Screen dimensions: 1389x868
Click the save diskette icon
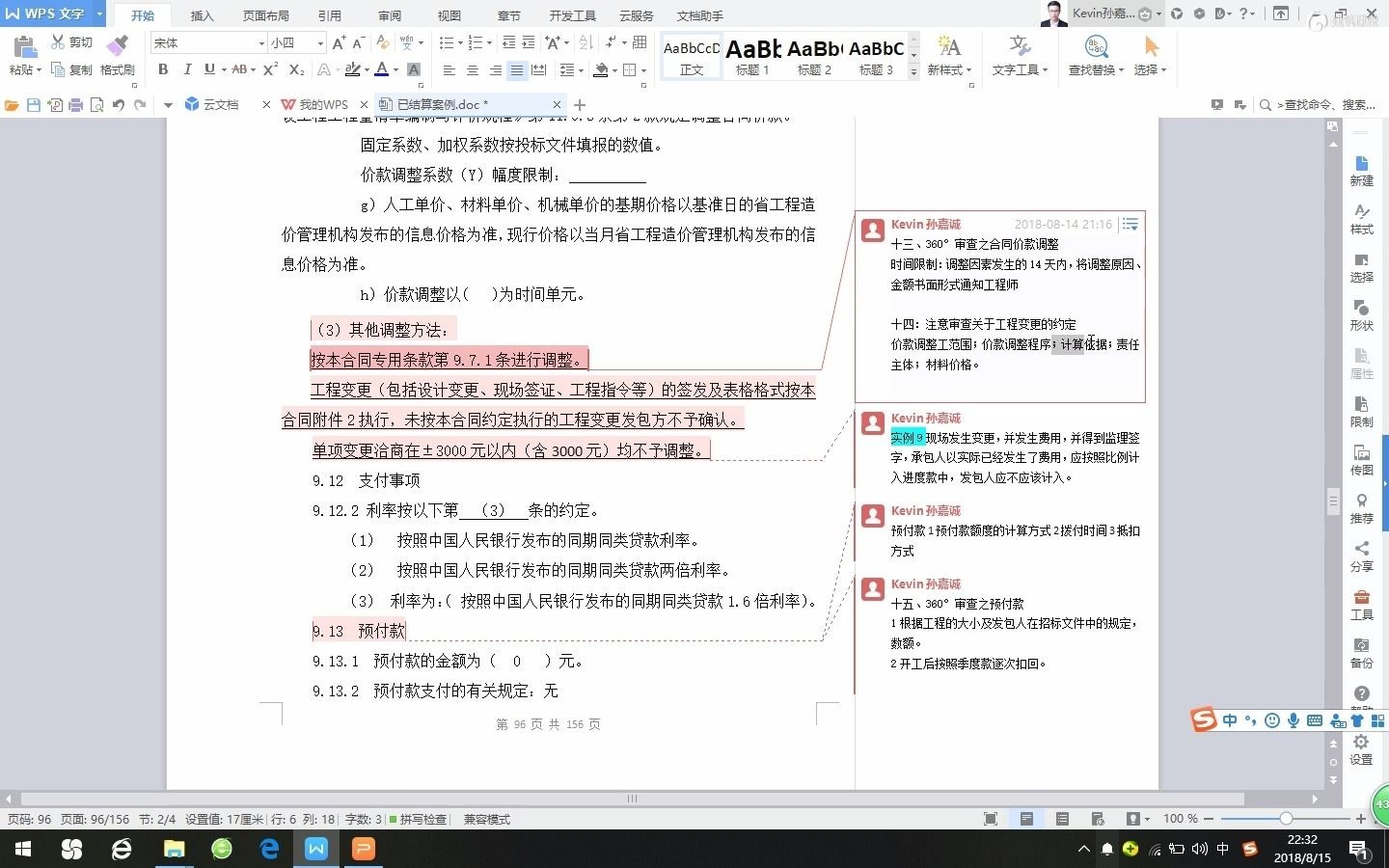33,104
